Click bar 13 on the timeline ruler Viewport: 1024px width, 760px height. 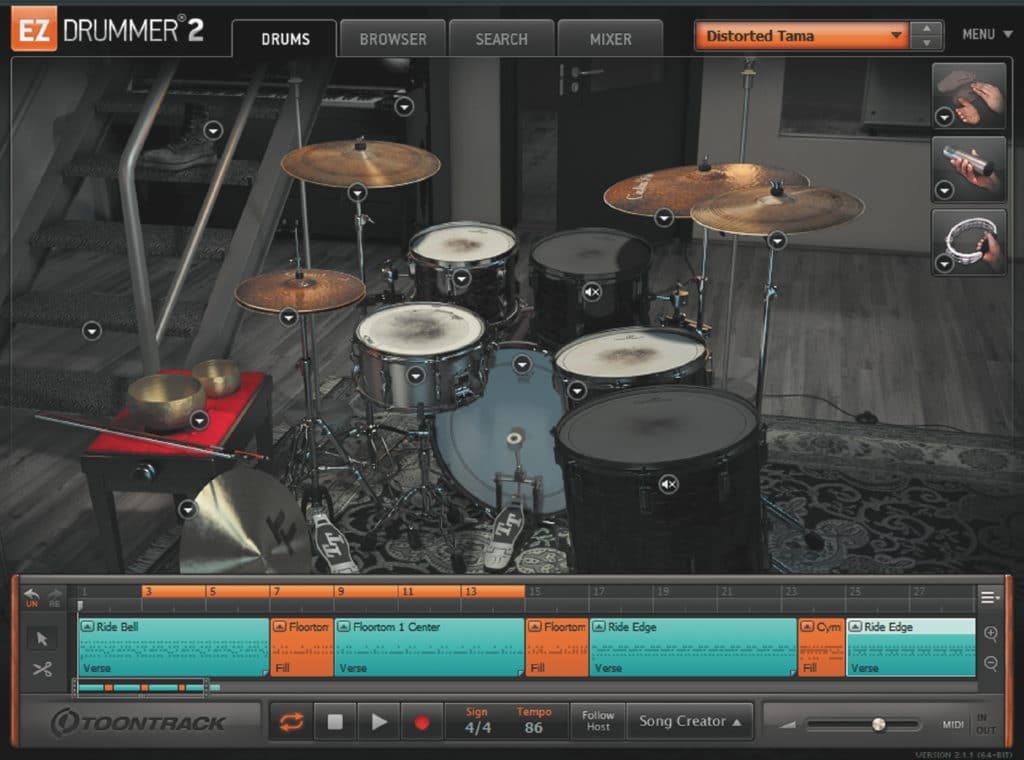click(471, 592)
